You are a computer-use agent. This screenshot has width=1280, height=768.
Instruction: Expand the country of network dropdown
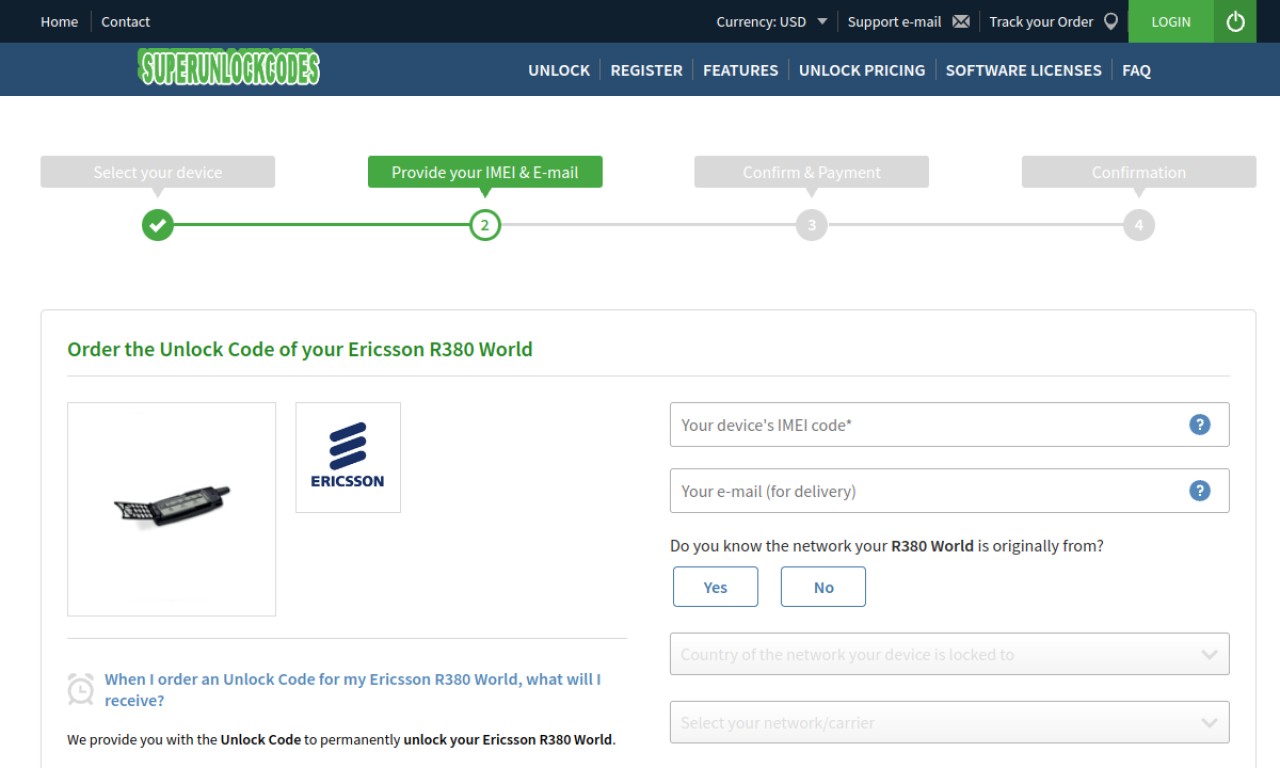949,655
